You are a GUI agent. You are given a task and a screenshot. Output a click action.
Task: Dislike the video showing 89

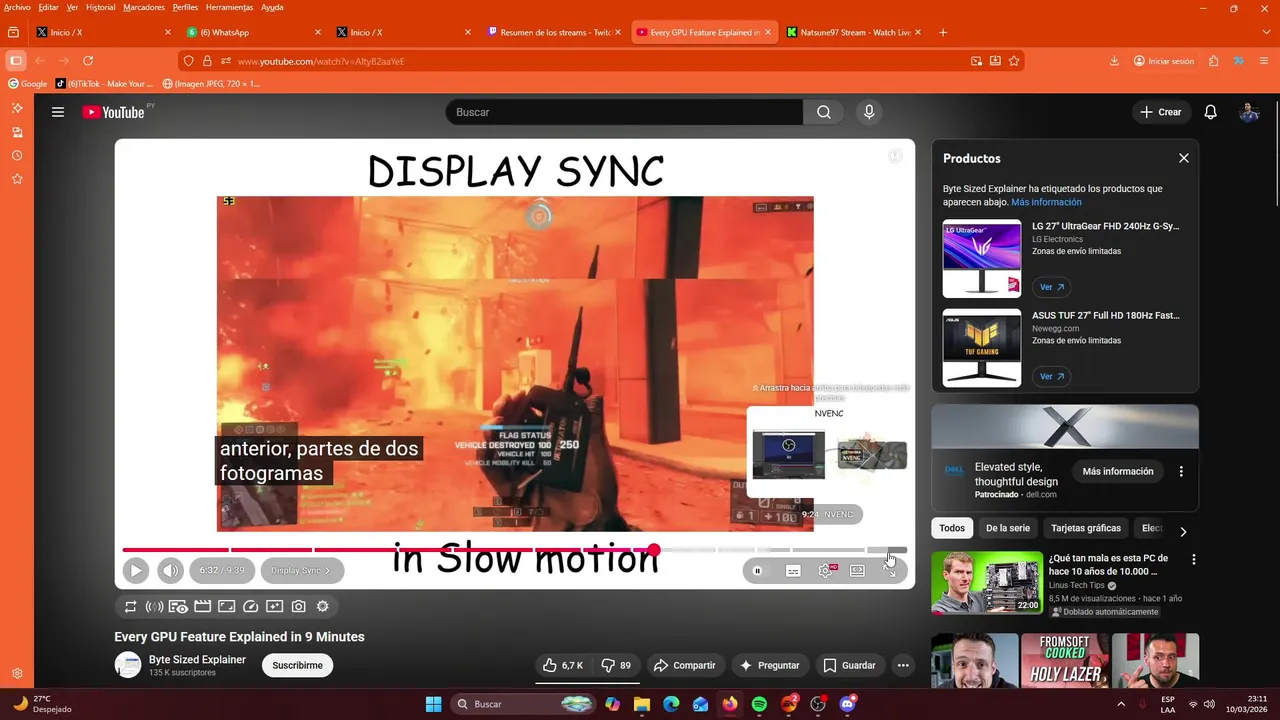coord(616,665)
